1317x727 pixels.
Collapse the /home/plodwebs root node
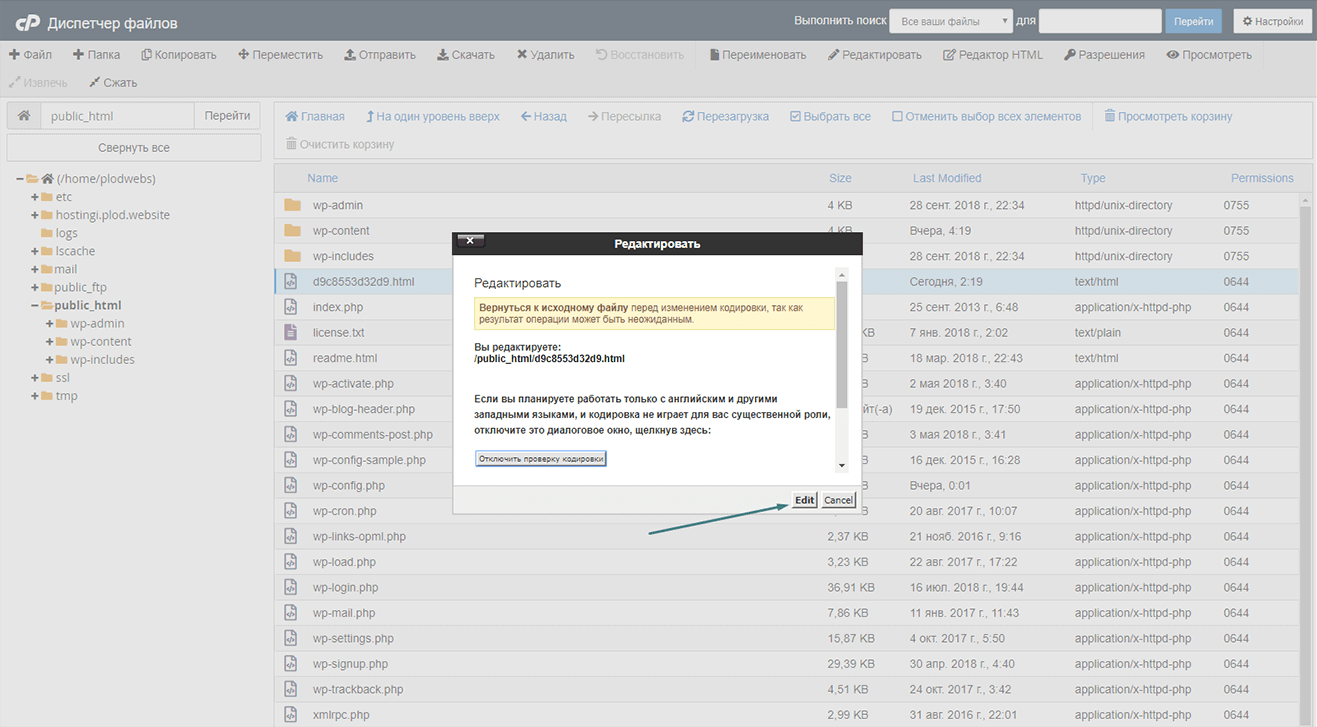tap(20, 179)
